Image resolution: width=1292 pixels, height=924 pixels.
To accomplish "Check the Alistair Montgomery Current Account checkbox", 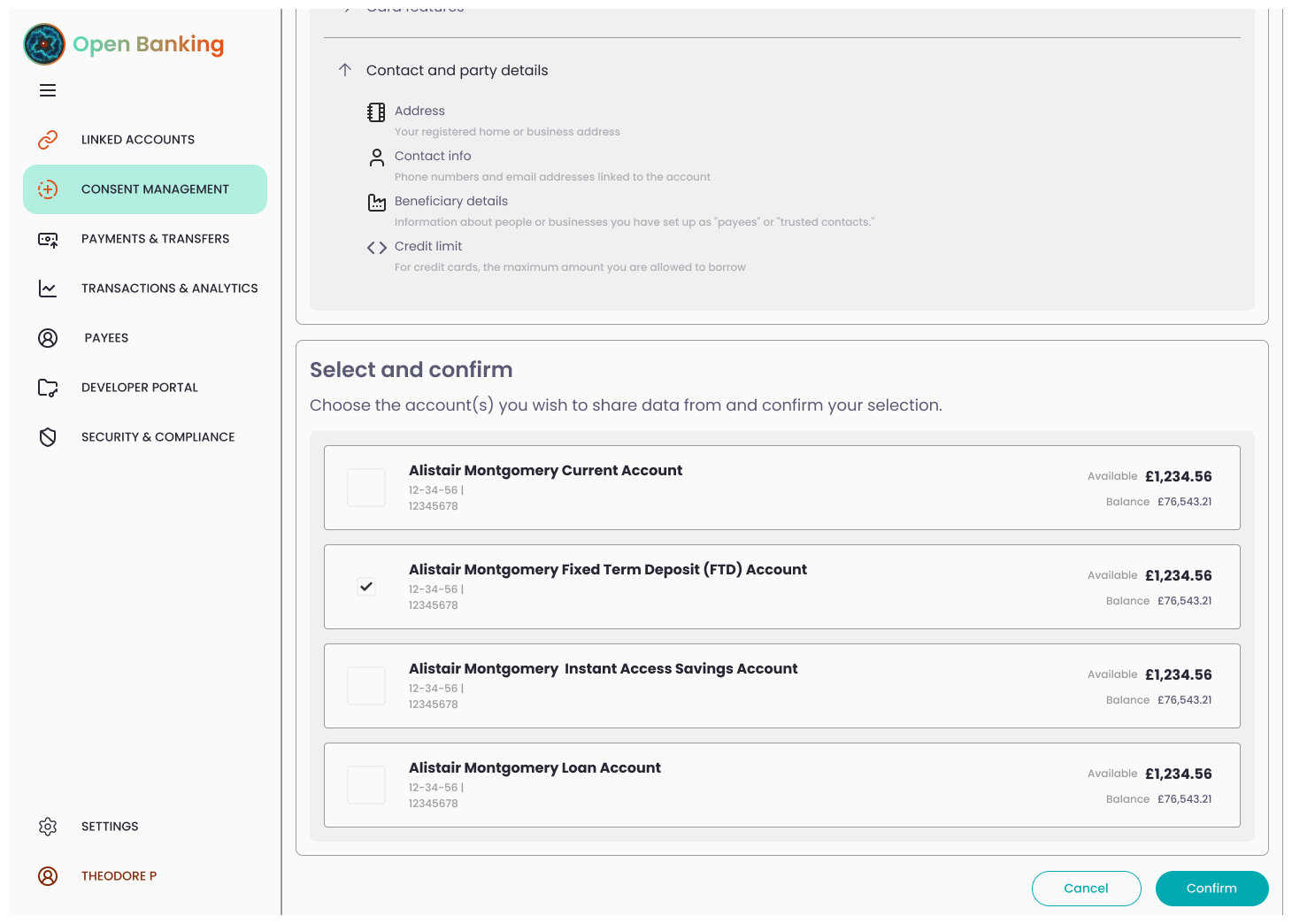I will (x=365, y=487).
